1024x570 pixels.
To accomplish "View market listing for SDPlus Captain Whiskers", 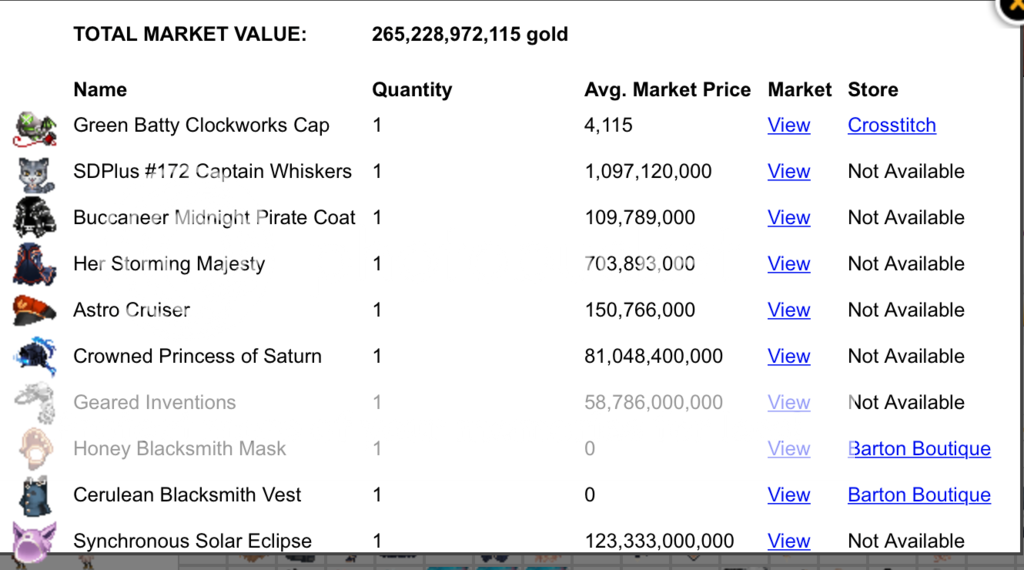I will [x=789, y=172].
